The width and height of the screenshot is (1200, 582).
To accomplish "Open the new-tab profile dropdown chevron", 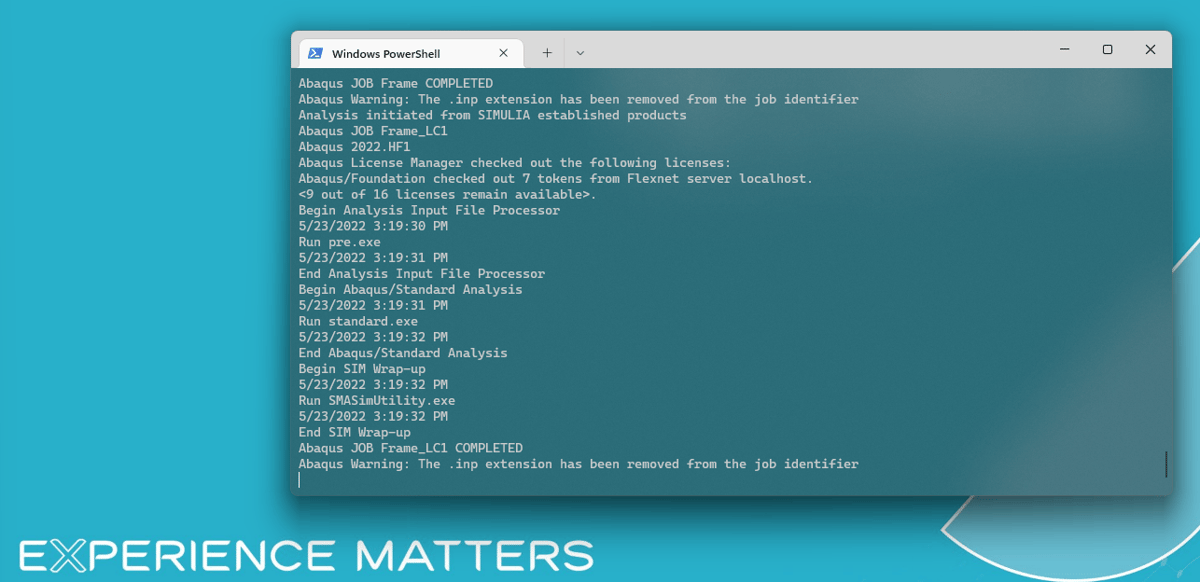I will [x=580, y=53].
